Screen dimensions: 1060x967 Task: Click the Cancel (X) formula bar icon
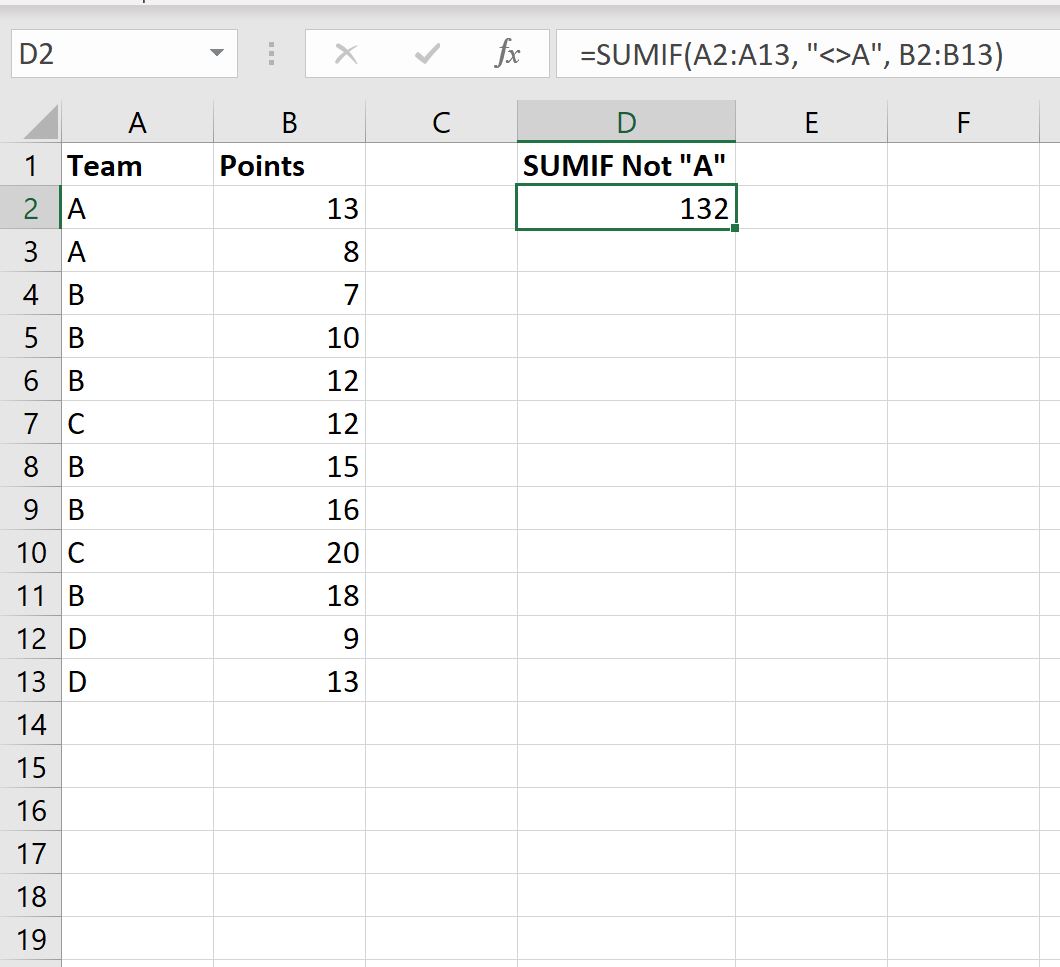(x=346, y=54)
